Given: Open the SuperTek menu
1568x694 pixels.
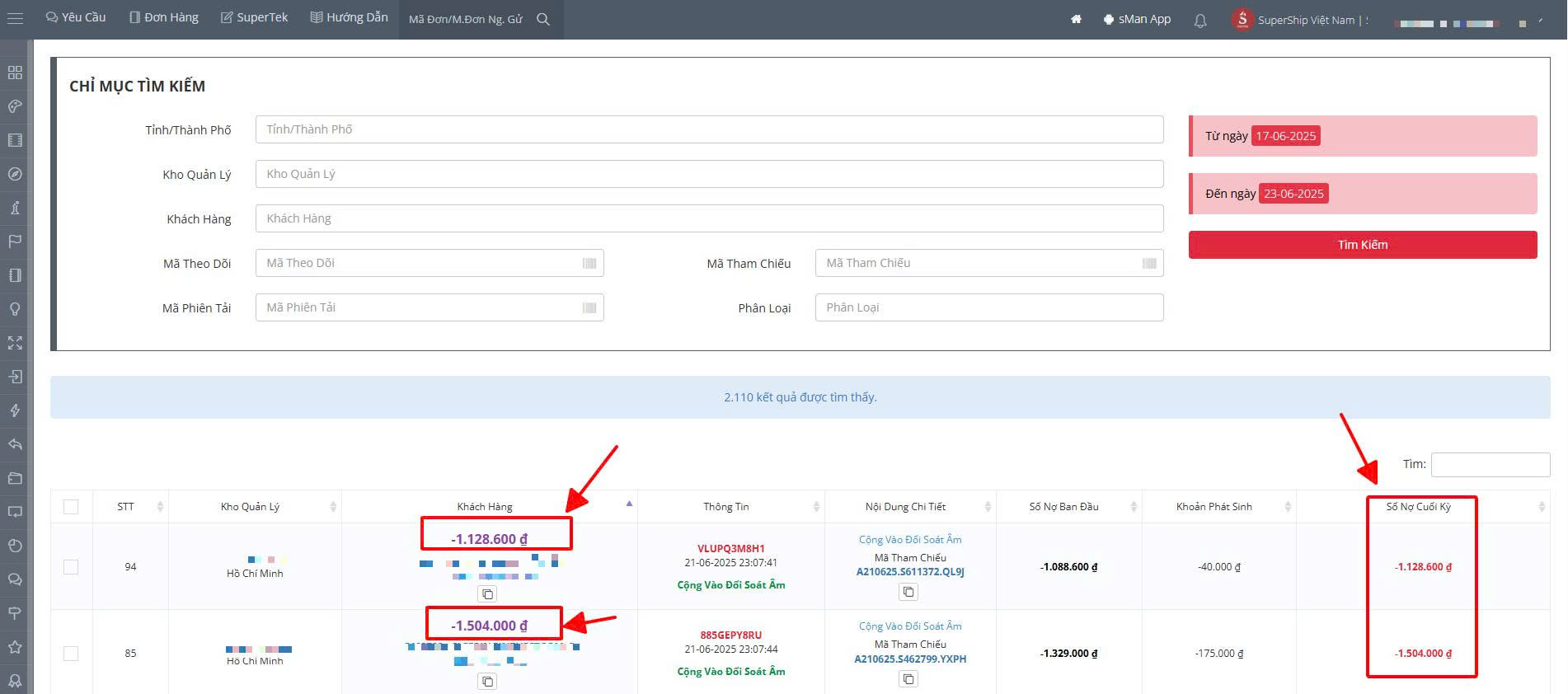Looking at the screenshot, I should [x=254, y=17].
